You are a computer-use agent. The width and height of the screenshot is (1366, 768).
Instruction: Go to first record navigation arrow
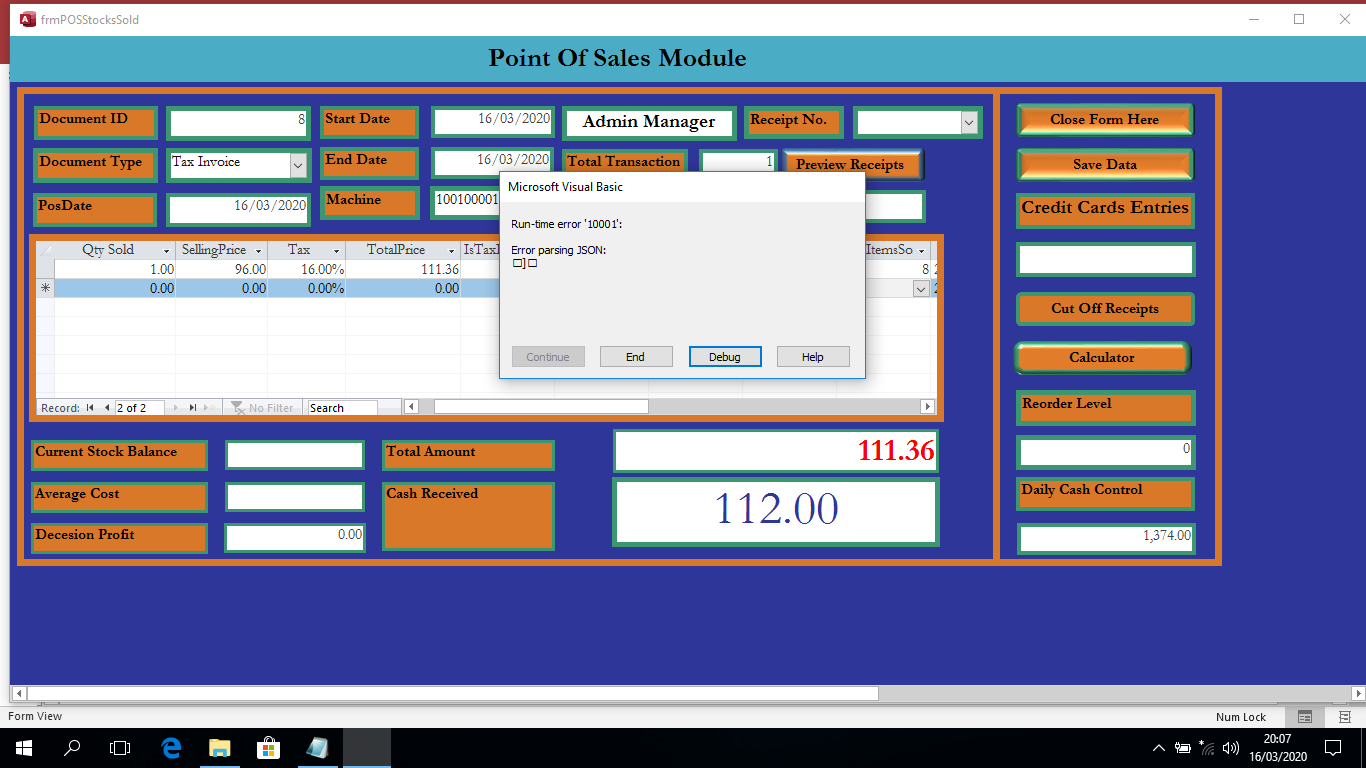click(x=90, y=408)
